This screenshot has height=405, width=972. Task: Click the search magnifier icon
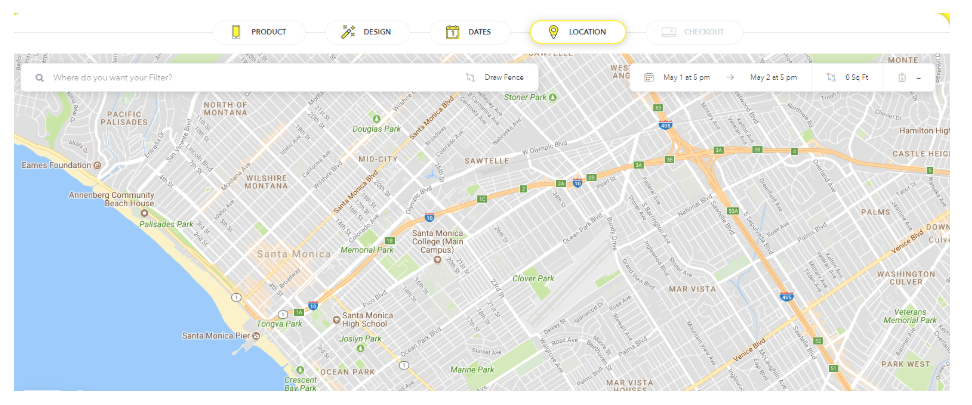(40, 77)
